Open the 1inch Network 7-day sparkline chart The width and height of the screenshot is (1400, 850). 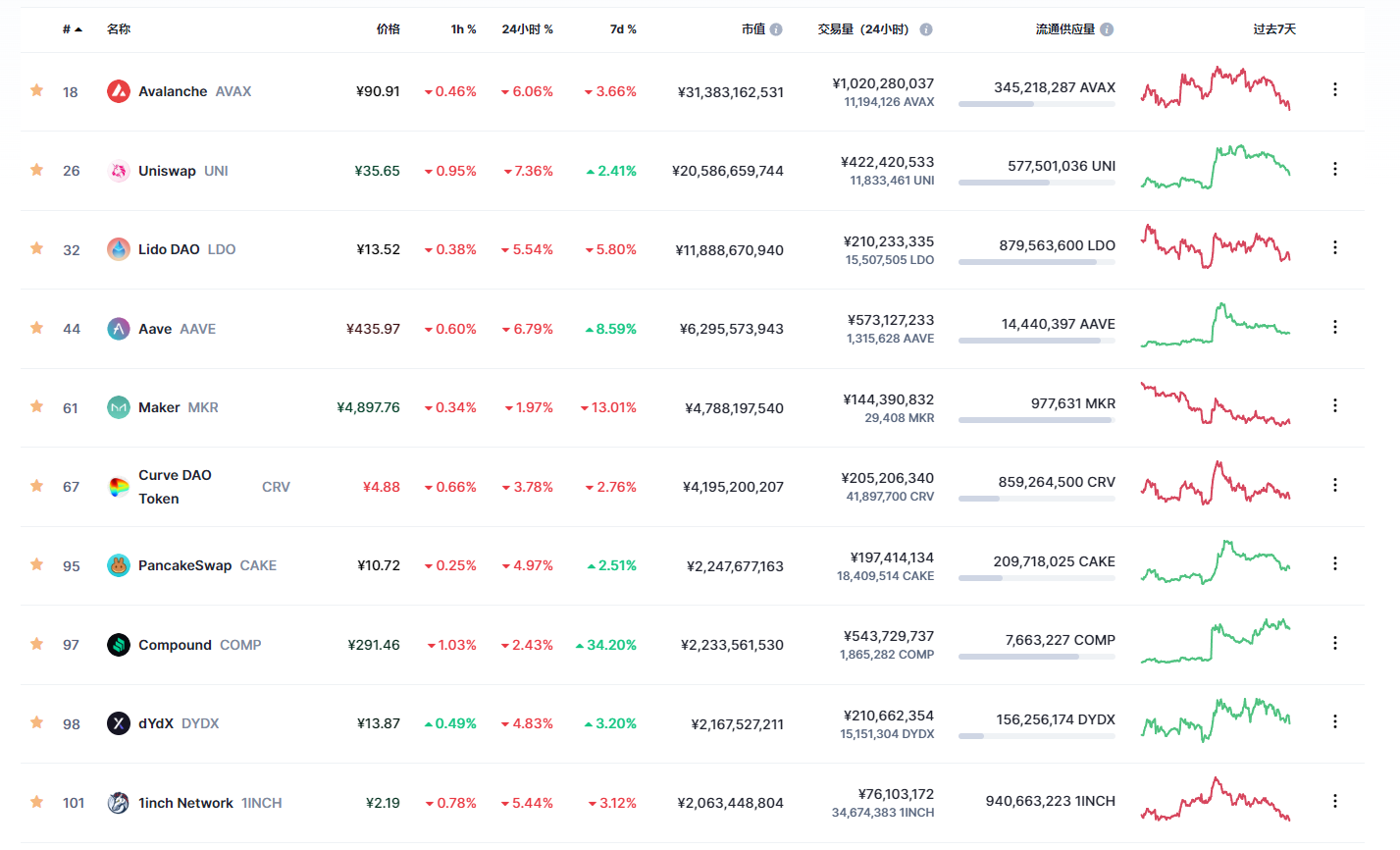pos(1216,800)
